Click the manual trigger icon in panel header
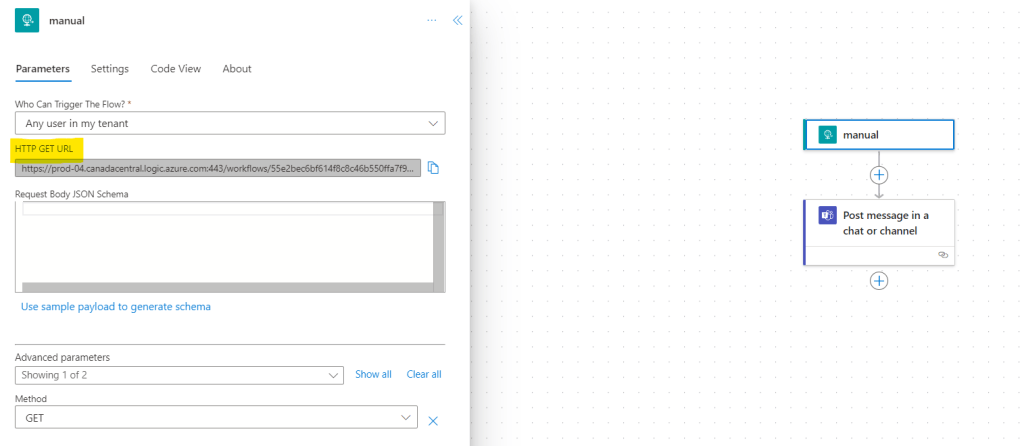This screenshot has width=1024, height=446. coord(27,20)
